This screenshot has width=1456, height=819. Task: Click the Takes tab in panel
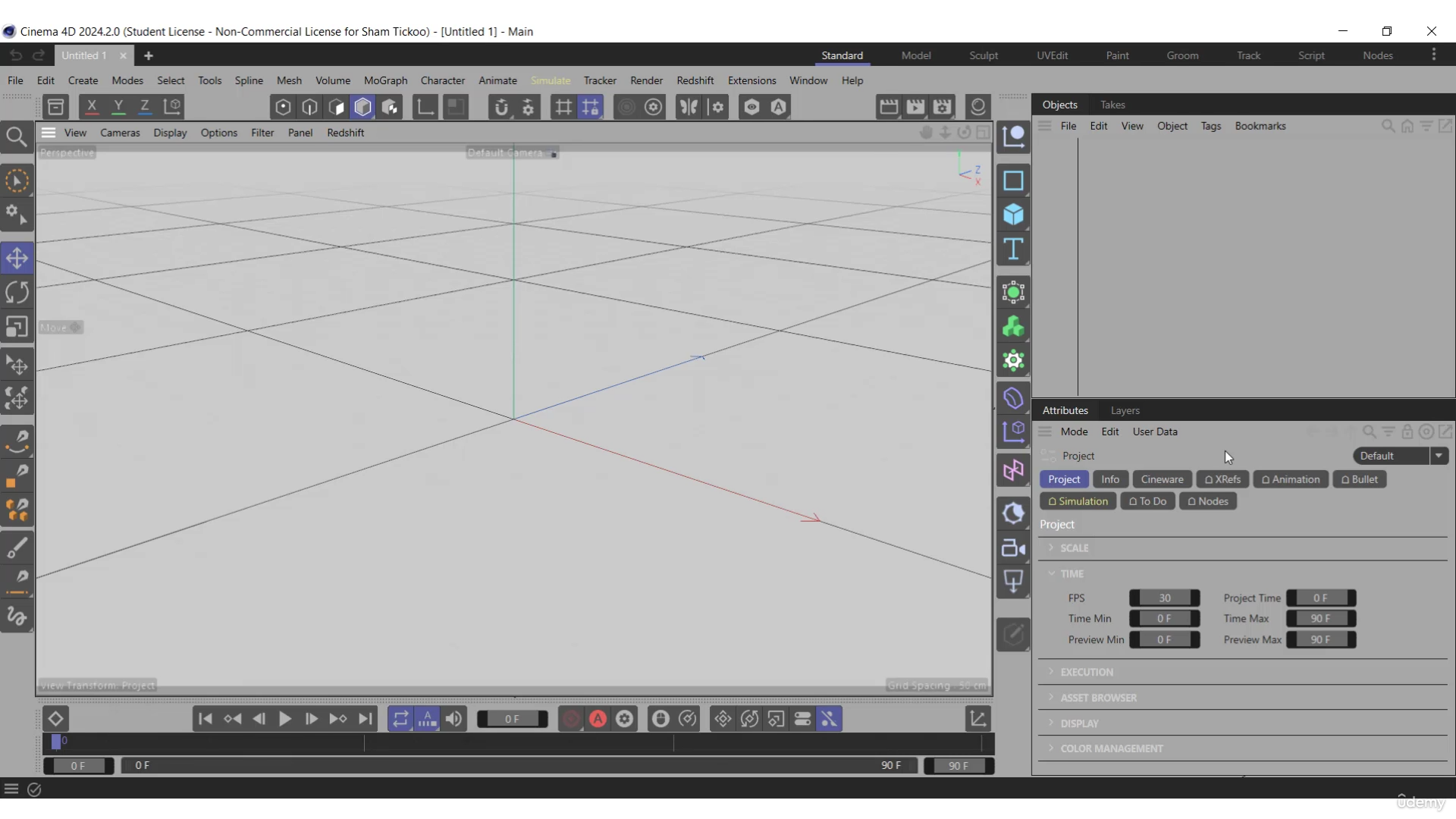pyautogui.click(x=1113, y=104)
